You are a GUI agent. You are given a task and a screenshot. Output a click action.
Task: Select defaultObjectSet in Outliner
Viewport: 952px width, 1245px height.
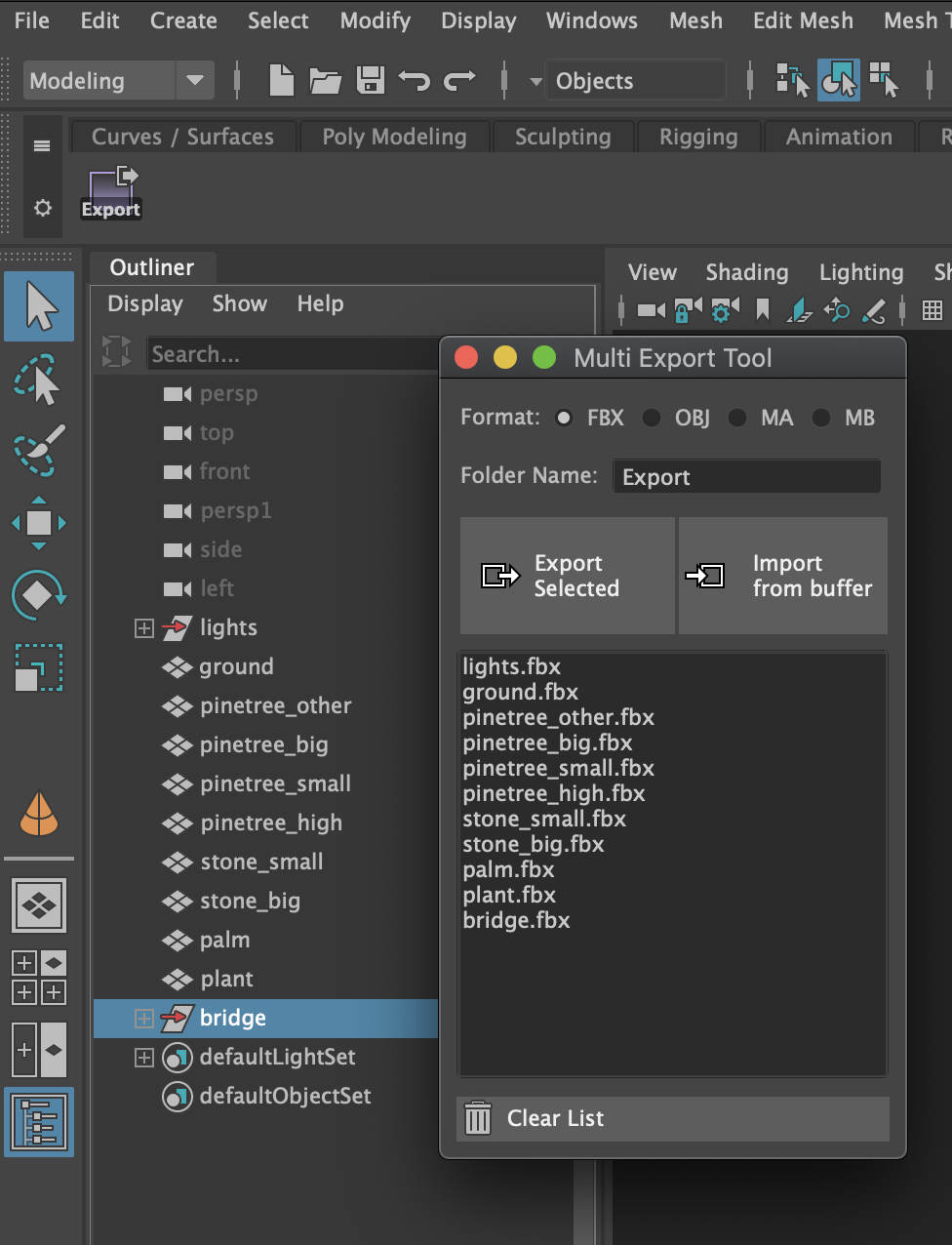pos(285,1097)
